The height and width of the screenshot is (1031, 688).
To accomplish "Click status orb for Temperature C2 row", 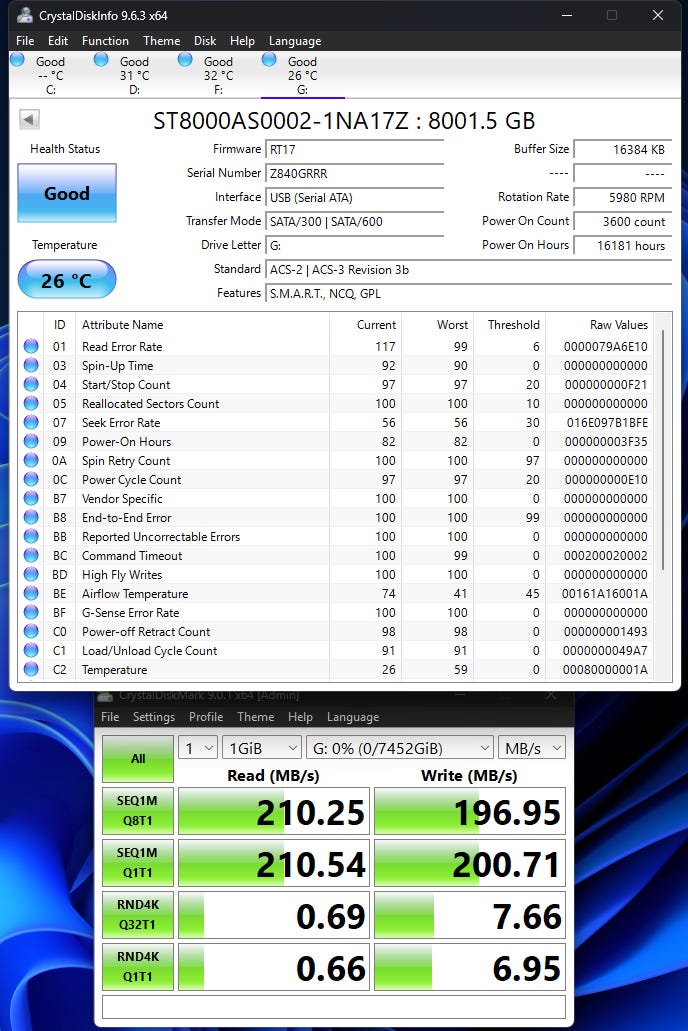I will [31, 669].
